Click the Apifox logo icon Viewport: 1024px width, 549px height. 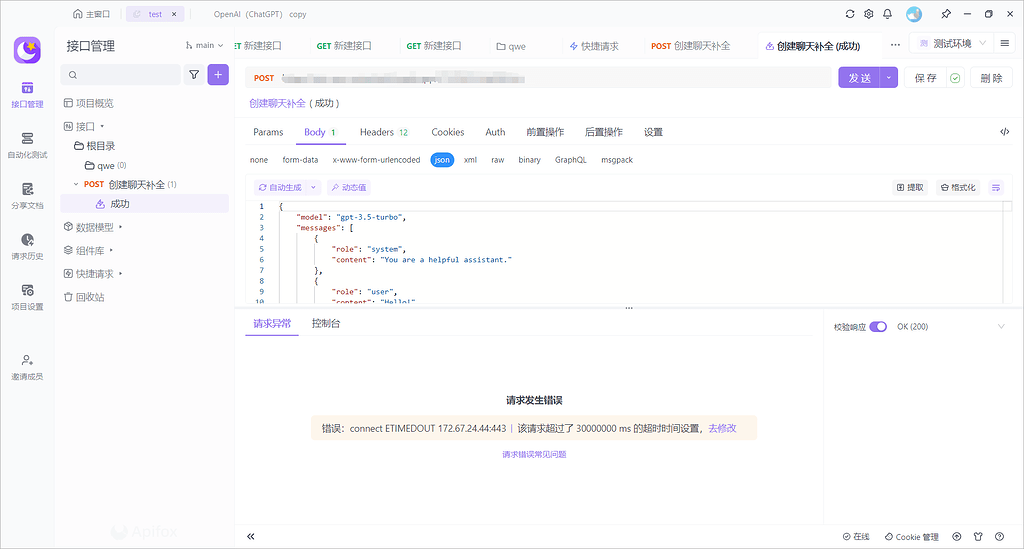tap(27, 50)
